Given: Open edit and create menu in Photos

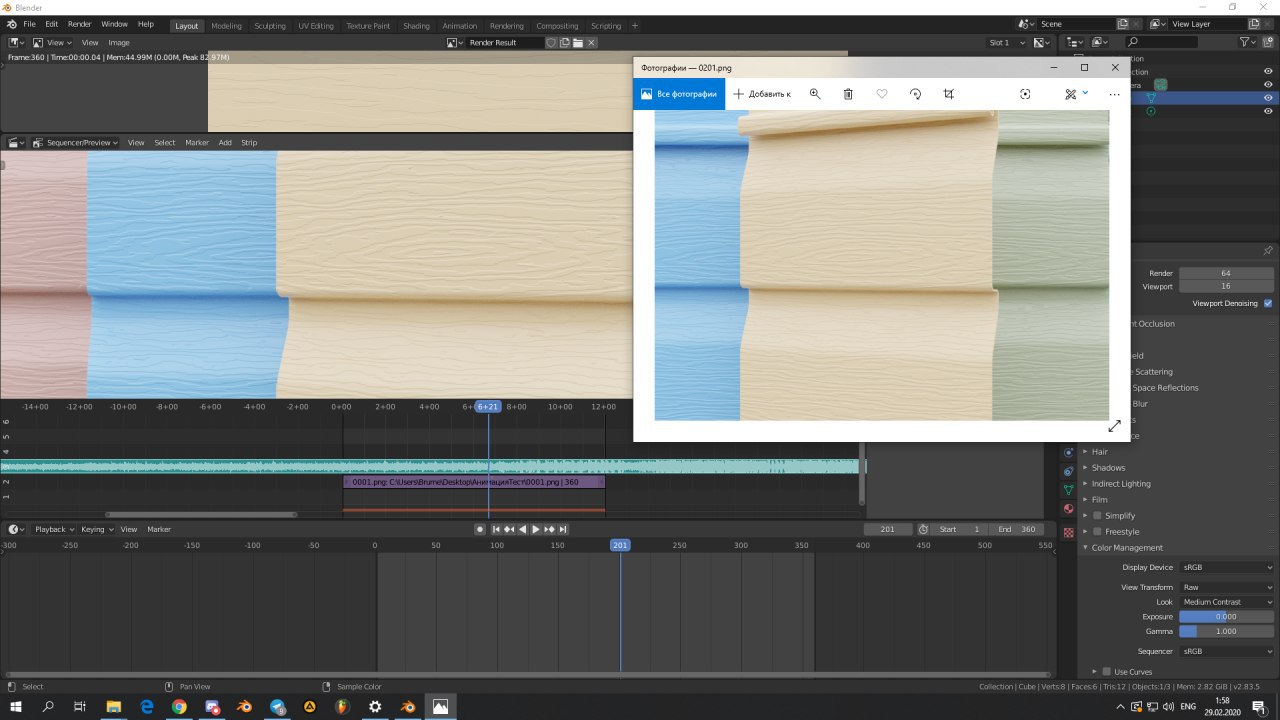Looking at the screenshot, I should point(1076,94).
